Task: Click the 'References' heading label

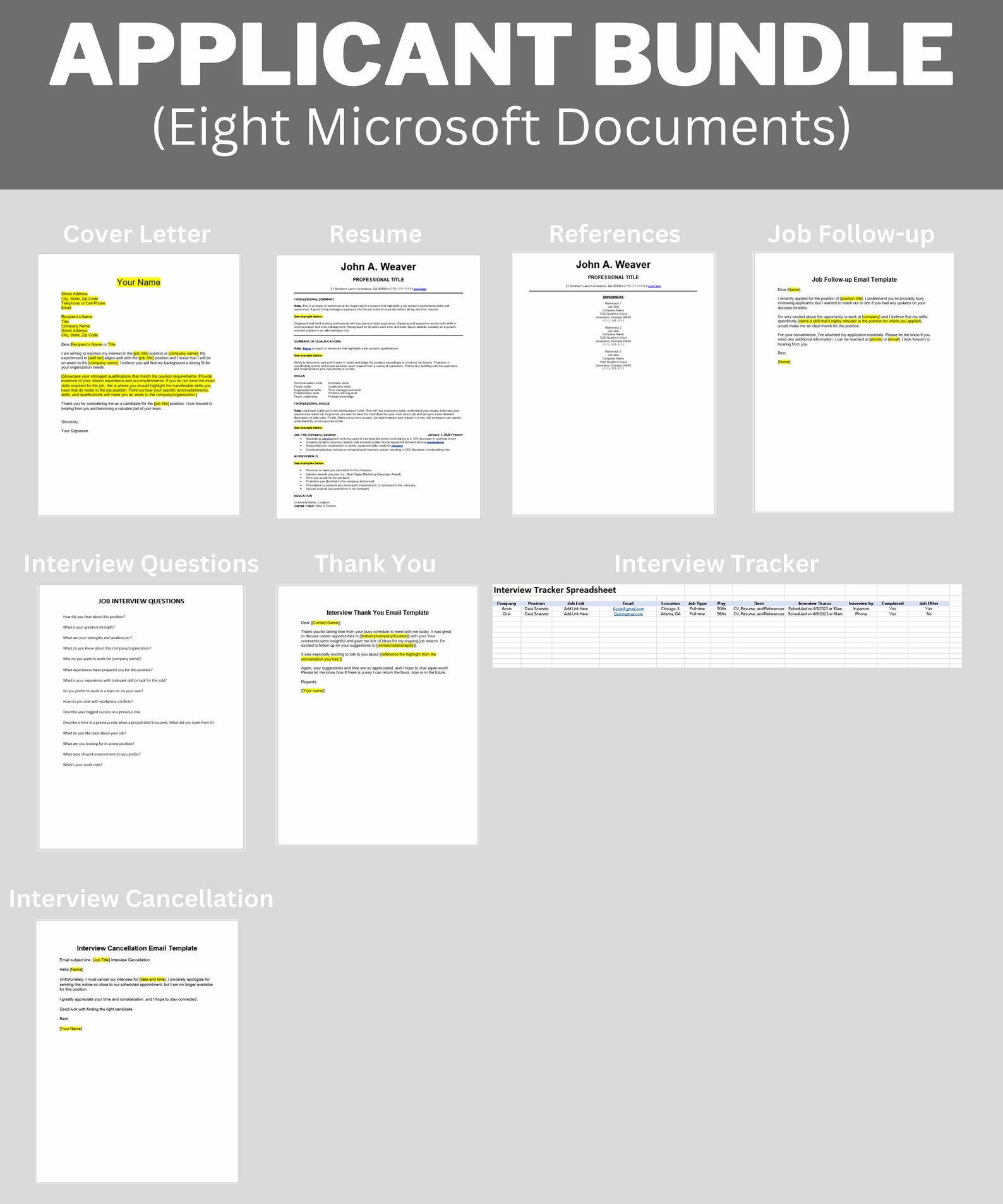Action: click(x=615, y=234)
